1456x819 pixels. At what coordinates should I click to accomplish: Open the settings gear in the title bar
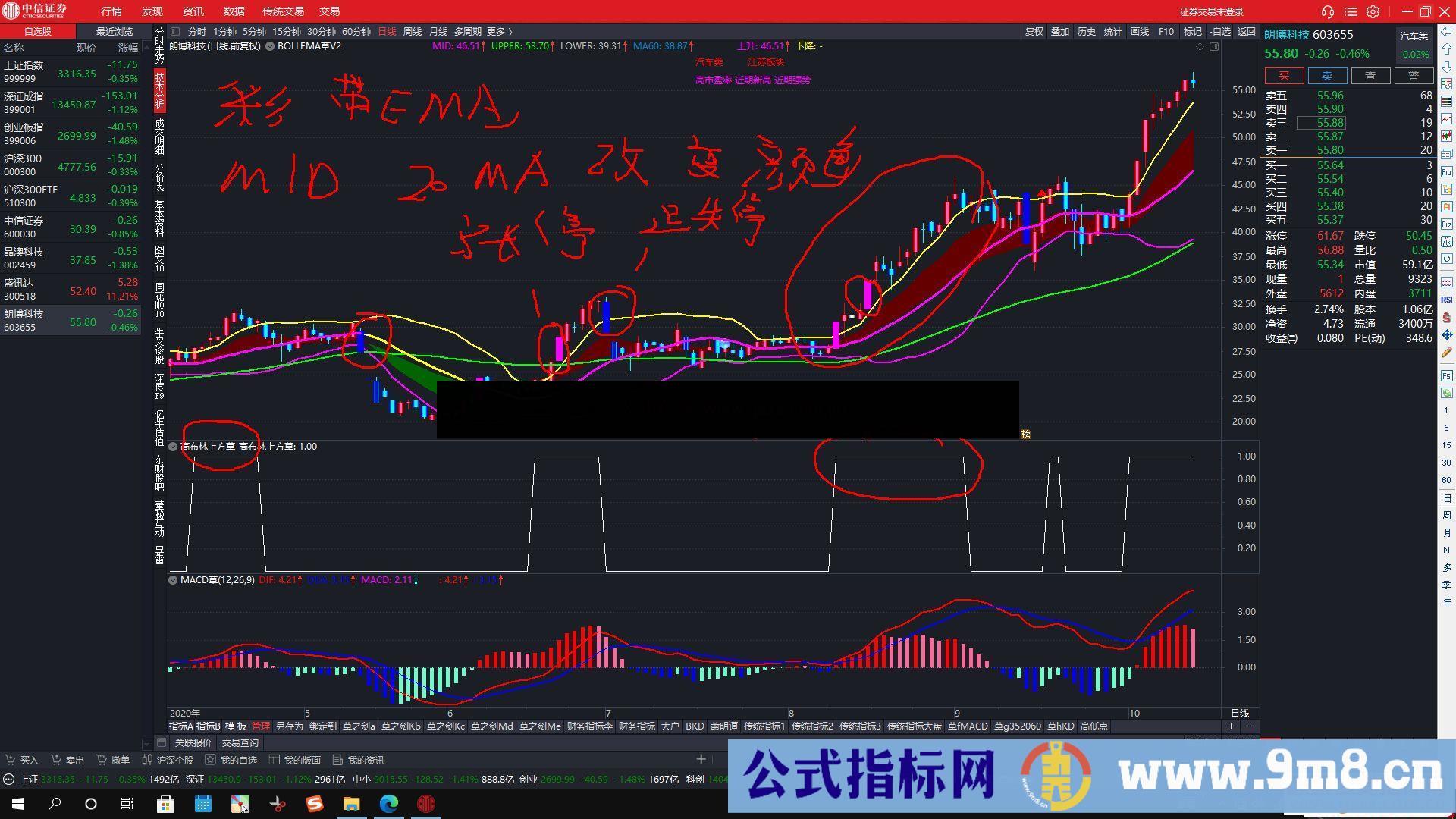point(1373,11)
